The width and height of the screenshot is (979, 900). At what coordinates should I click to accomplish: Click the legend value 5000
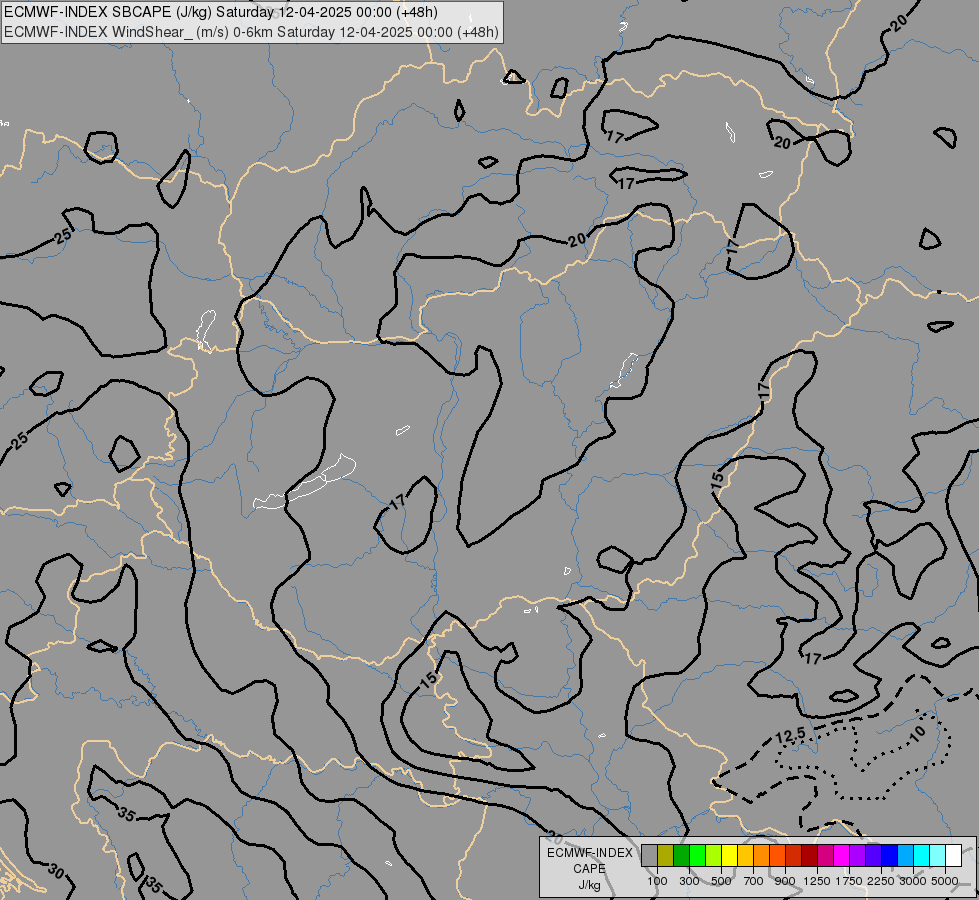tap(945, 881)
